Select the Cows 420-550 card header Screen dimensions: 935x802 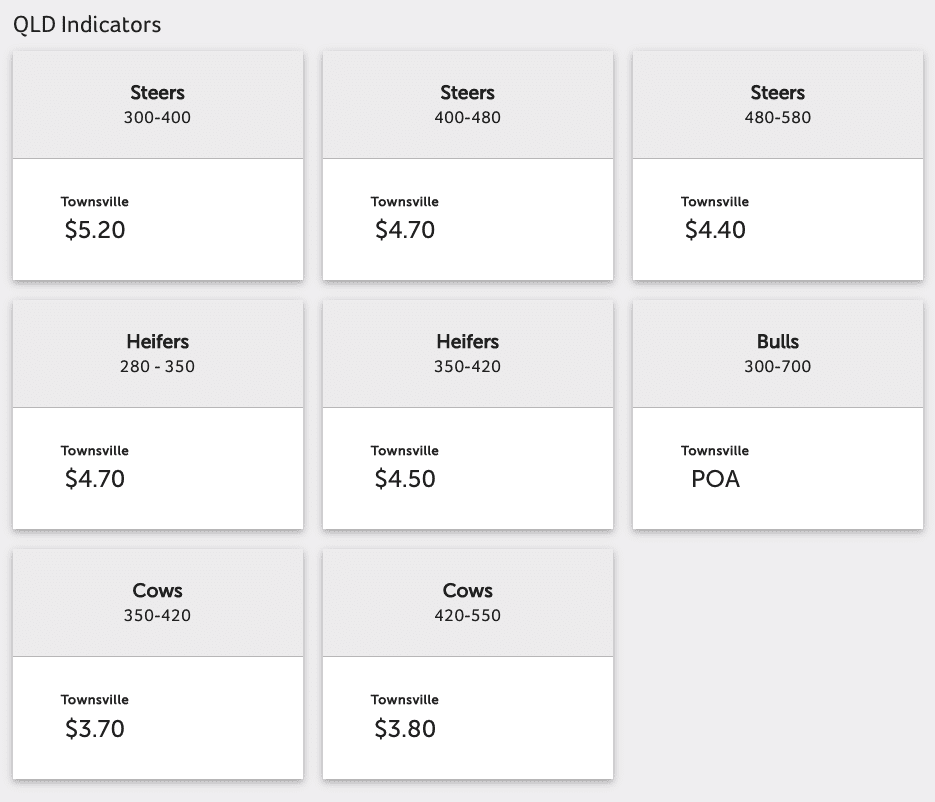[x=468, y=603]
